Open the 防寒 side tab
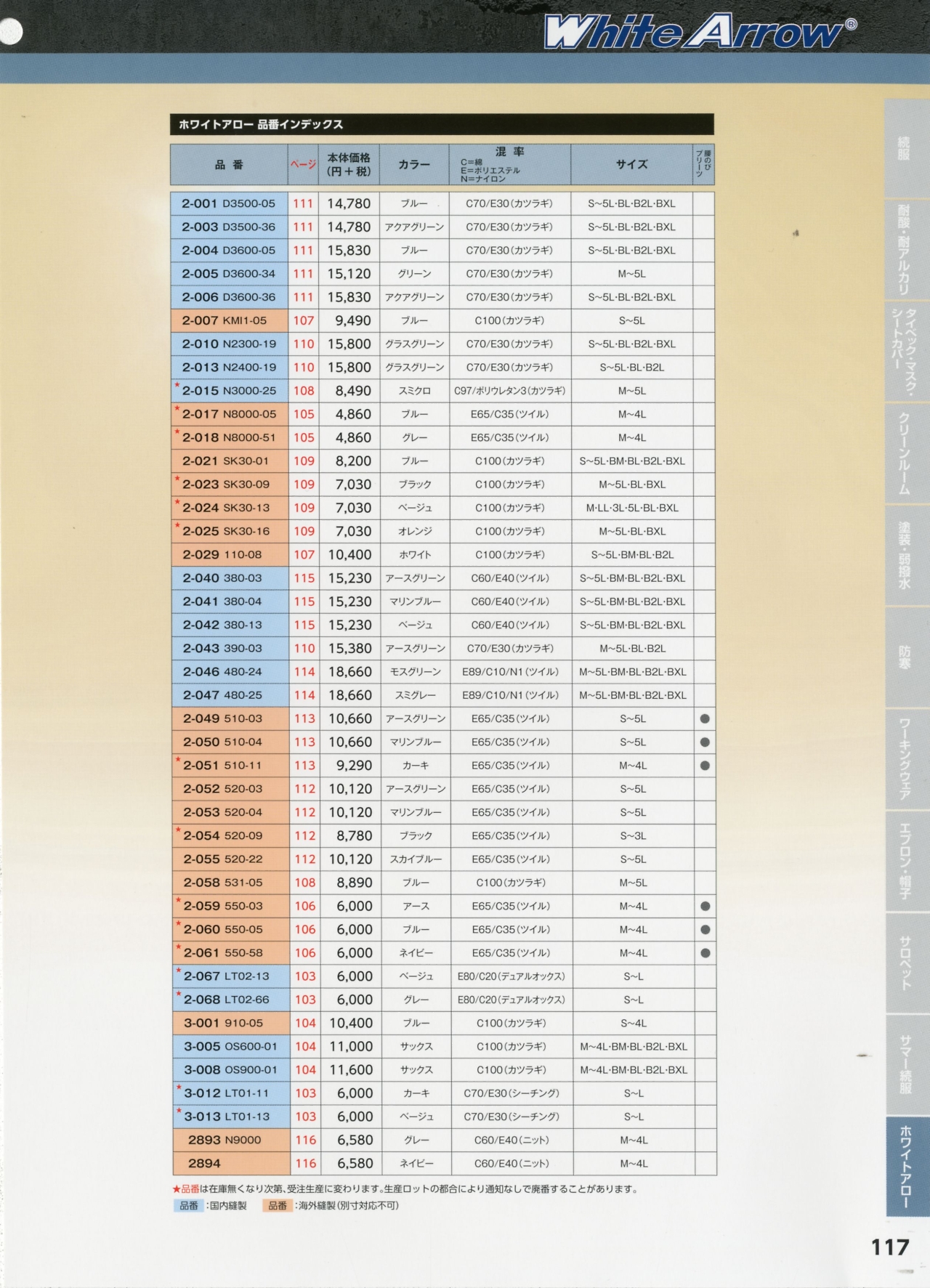The image size is (930, 1288). click(x=905, y=657)
